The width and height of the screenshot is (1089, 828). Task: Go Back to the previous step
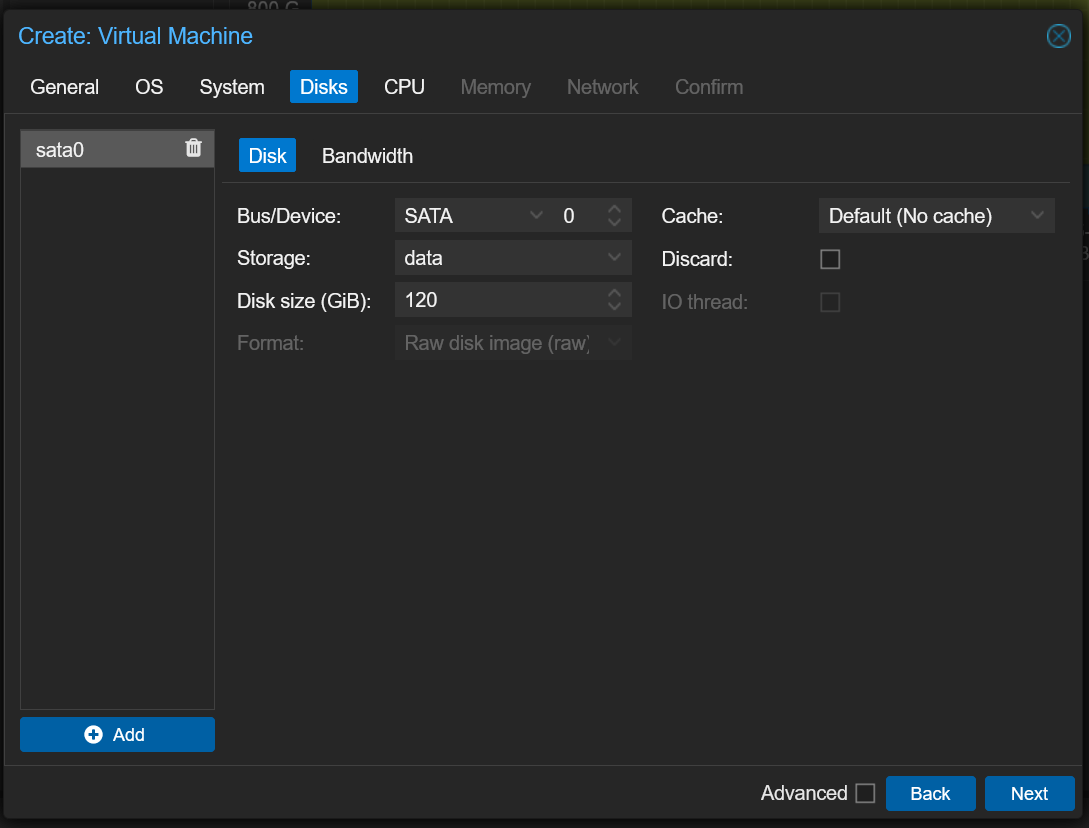point(930,793)
